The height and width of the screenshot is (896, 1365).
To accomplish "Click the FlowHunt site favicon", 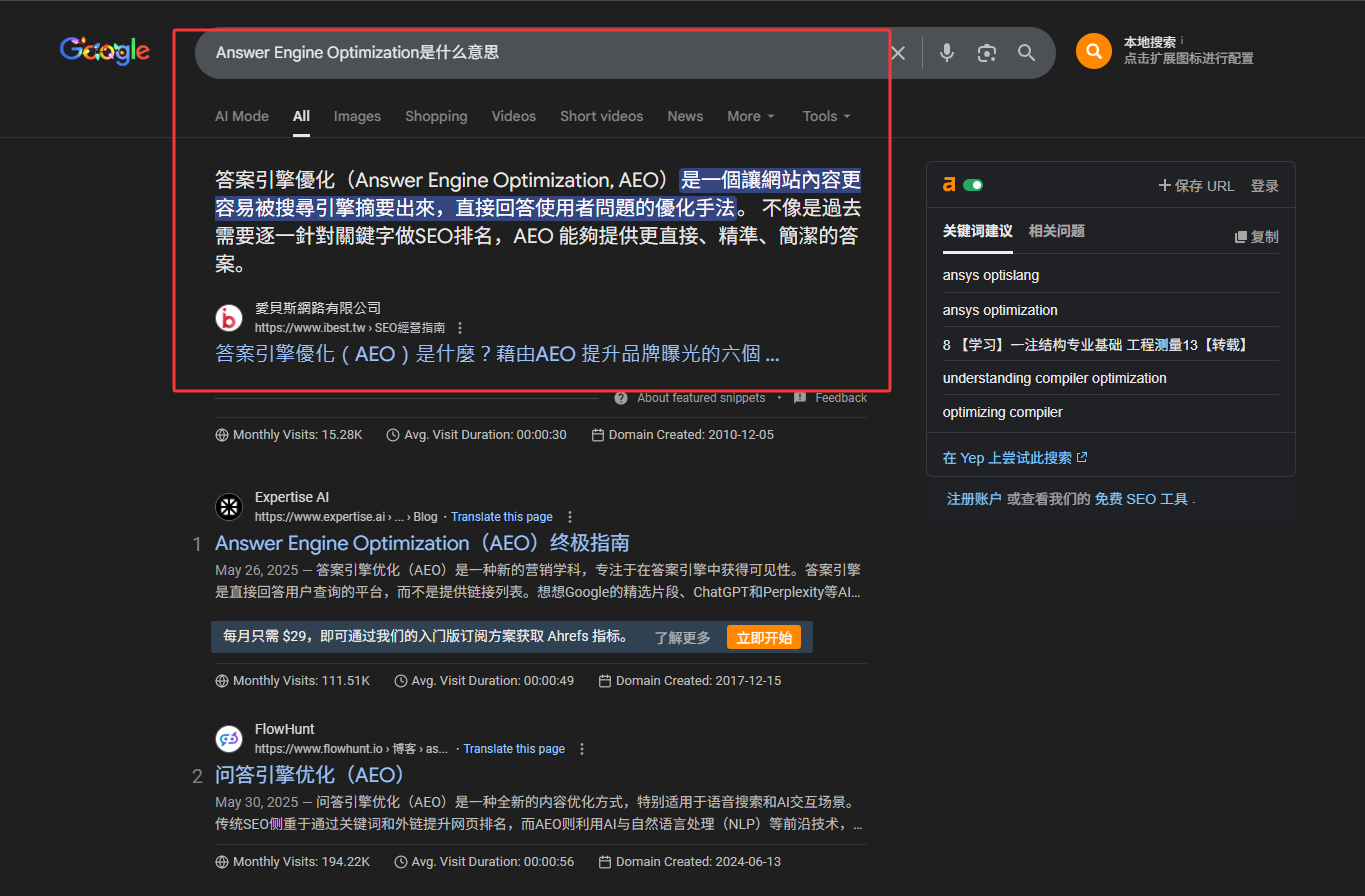I will [x=229, y=739].
